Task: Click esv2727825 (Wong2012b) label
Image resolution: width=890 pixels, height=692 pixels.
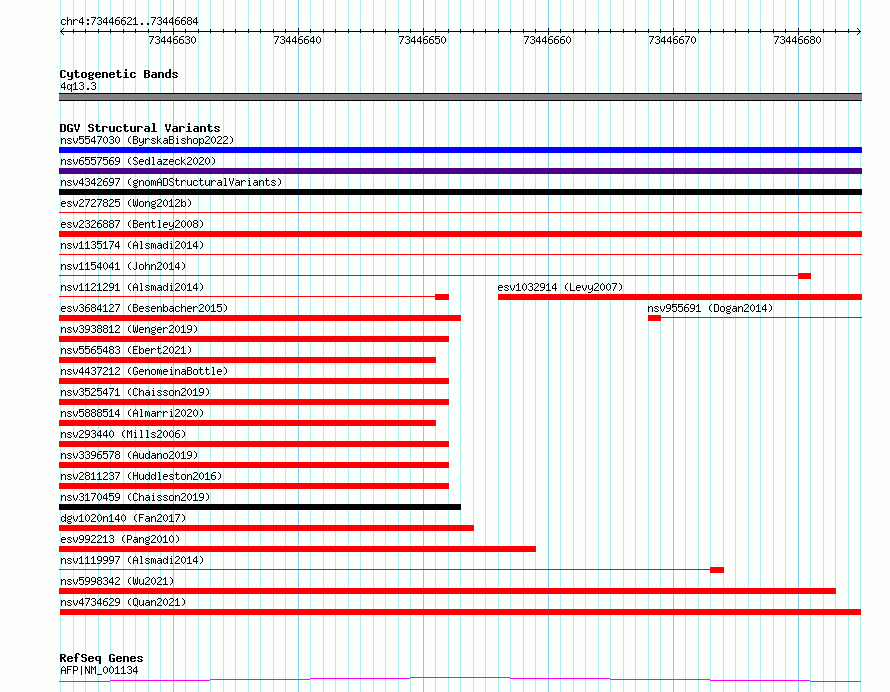Action: click(126, 203)
